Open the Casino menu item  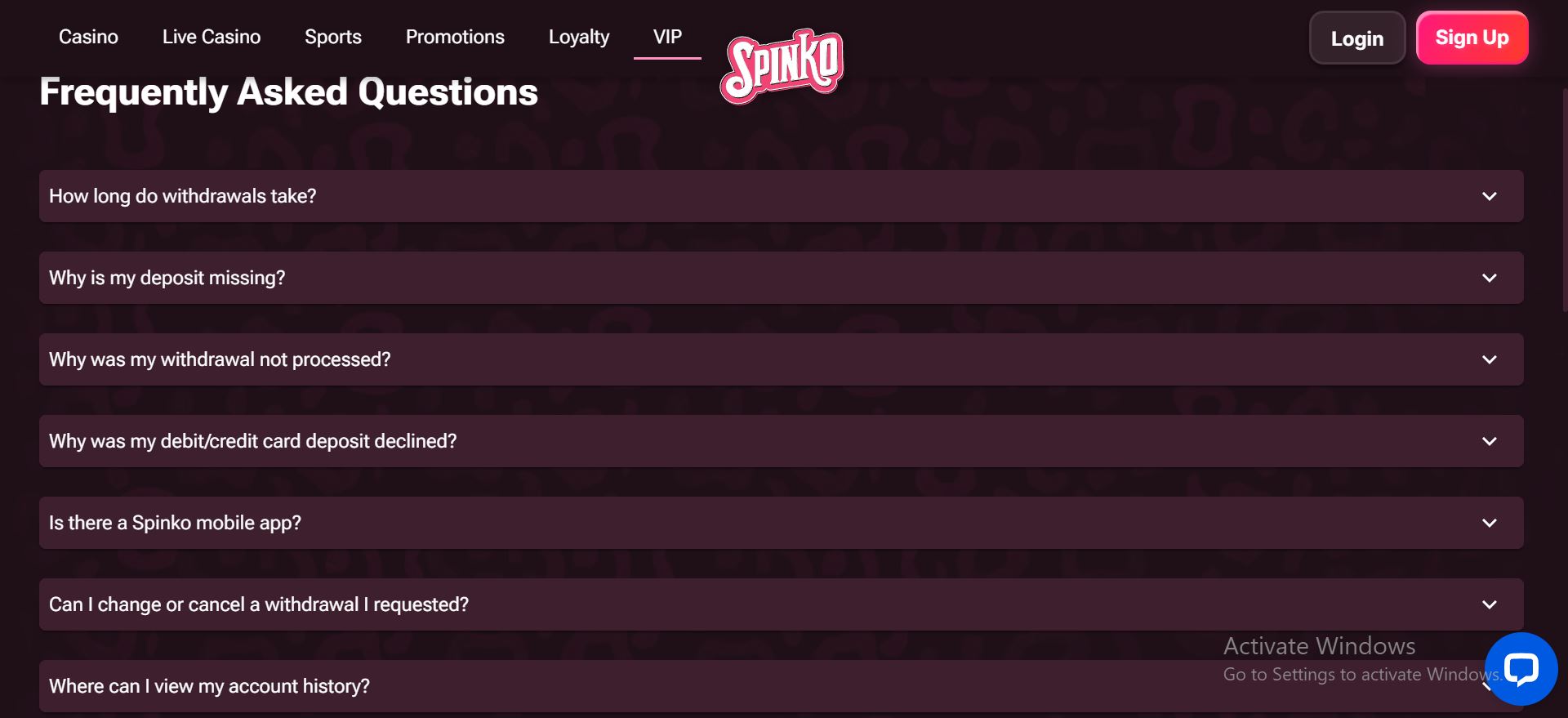[88, 37]
